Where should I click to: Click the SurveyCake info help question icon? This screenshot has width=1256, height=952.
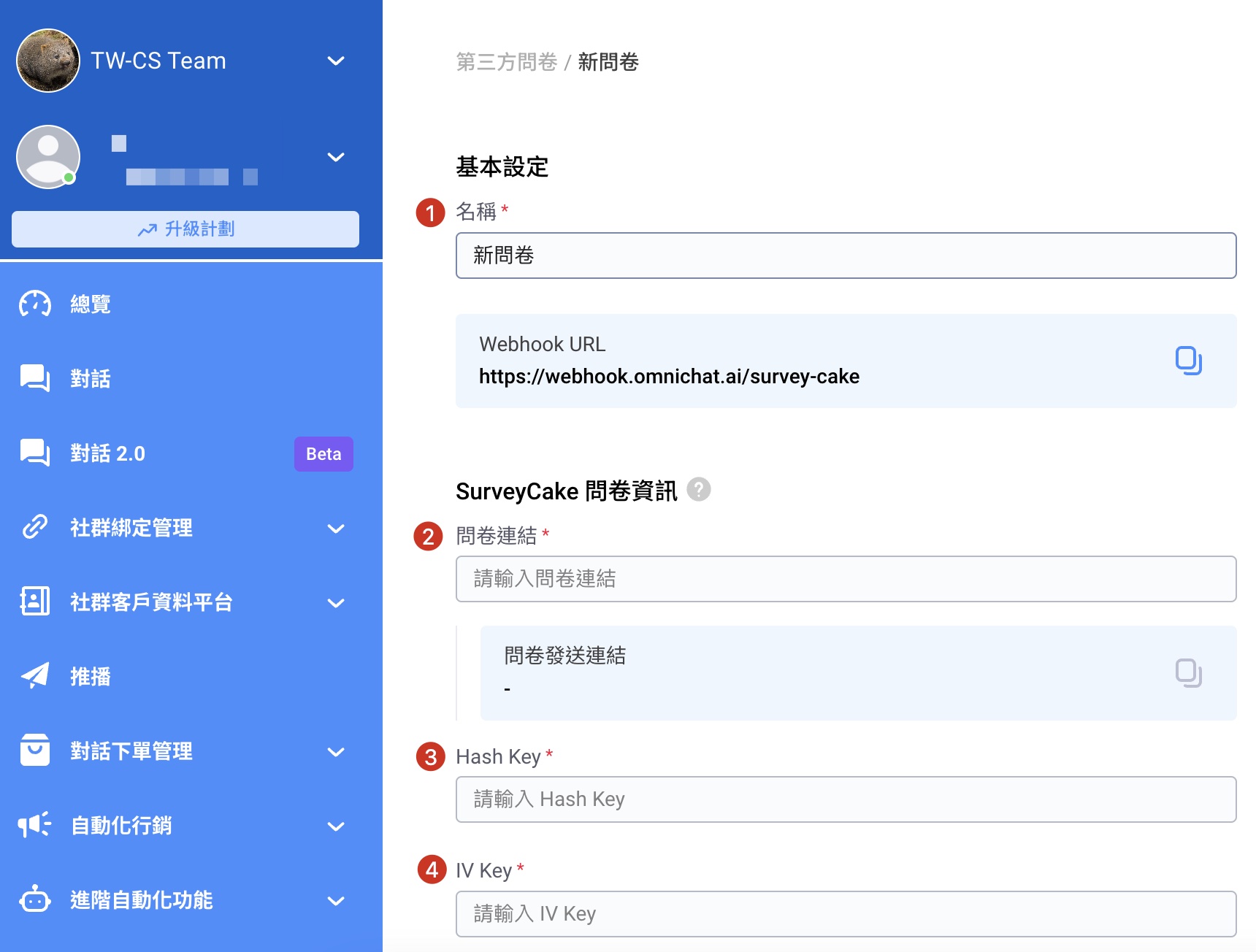tap(699, 489)
